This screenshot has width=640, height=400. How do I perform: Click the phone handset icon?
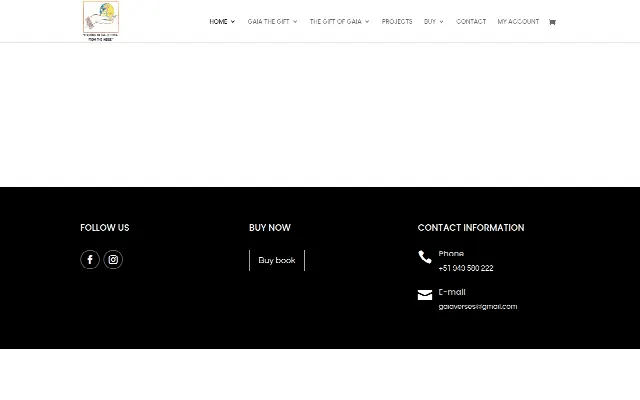pos(425,257)
